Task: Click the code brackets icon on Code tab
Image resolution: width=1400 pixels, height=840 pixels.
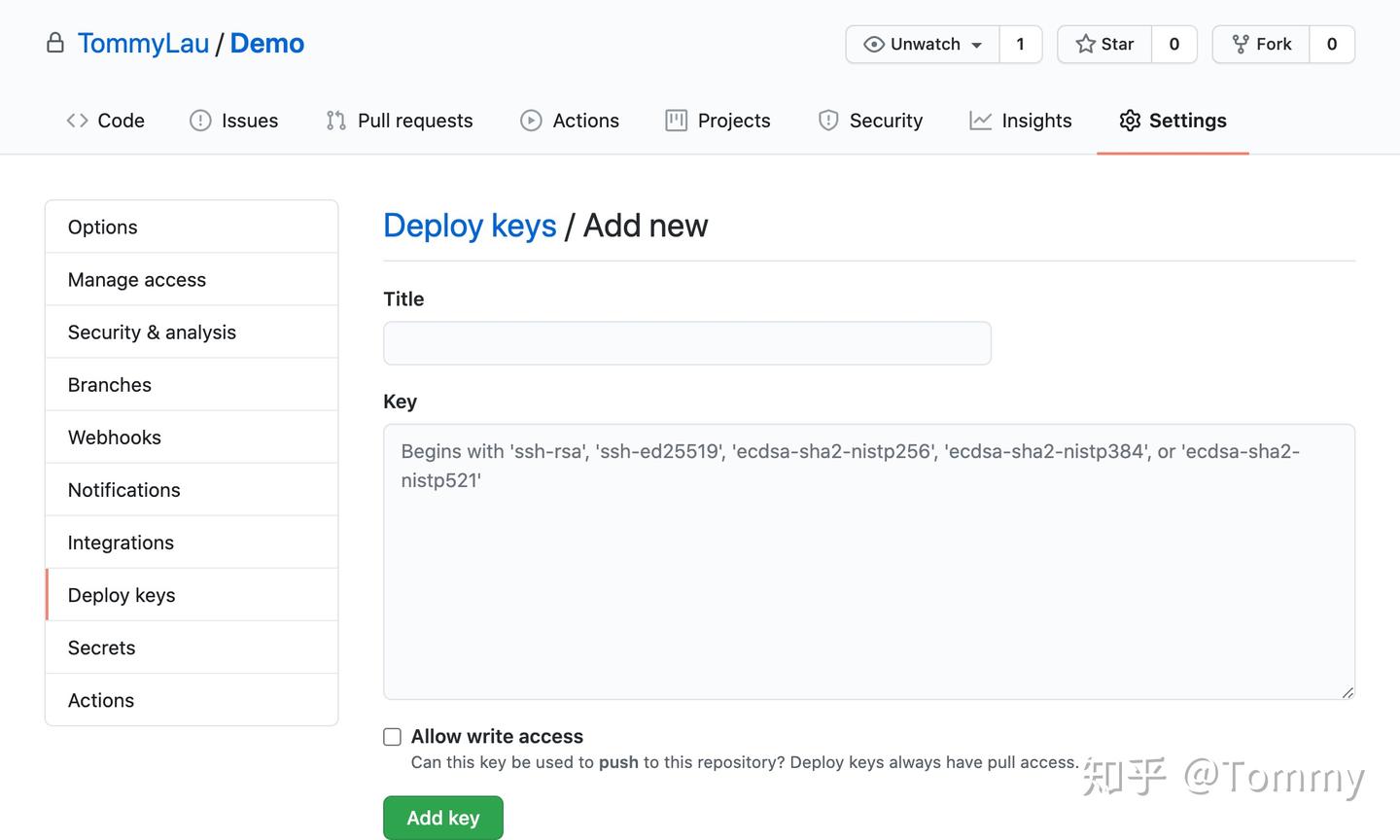Action: (x=78, y=120)
